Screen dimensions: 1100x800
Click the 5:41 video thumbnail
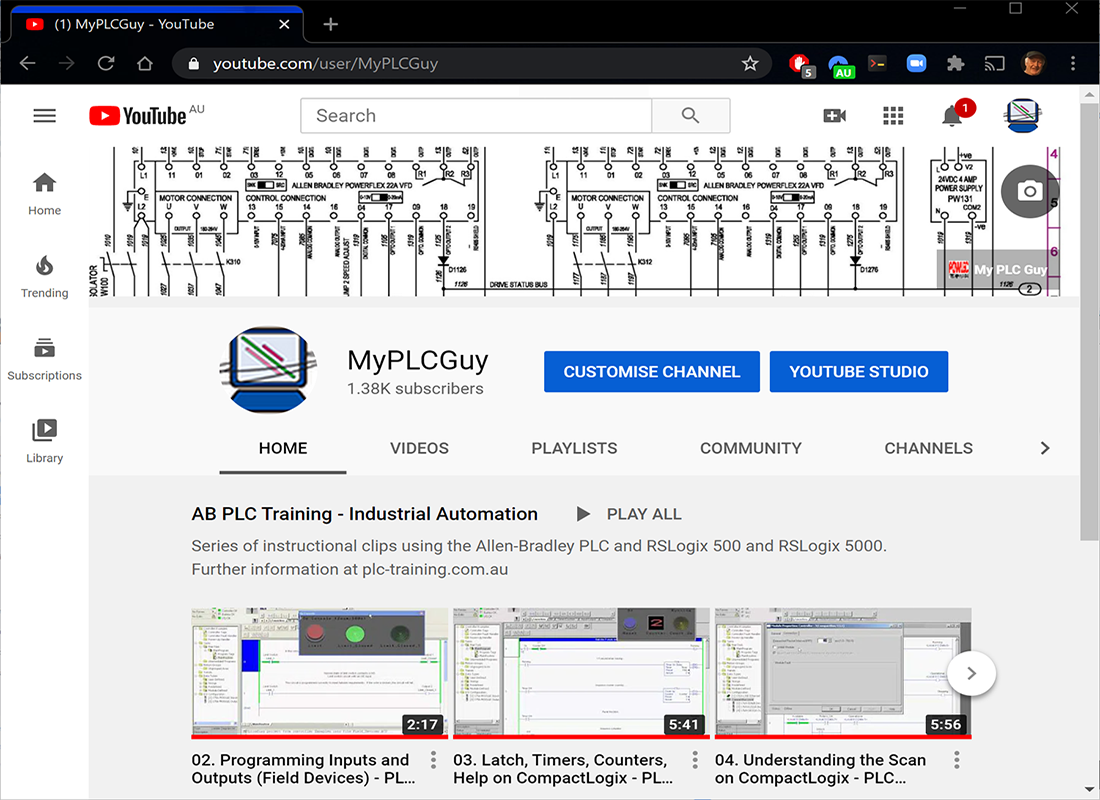(581, 672)
